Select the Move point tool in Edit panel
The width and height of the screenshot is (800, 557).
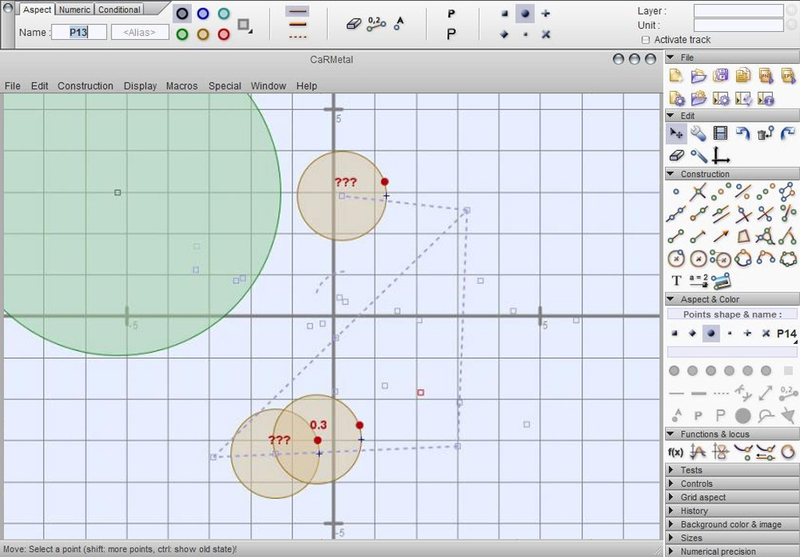(677, 134)
